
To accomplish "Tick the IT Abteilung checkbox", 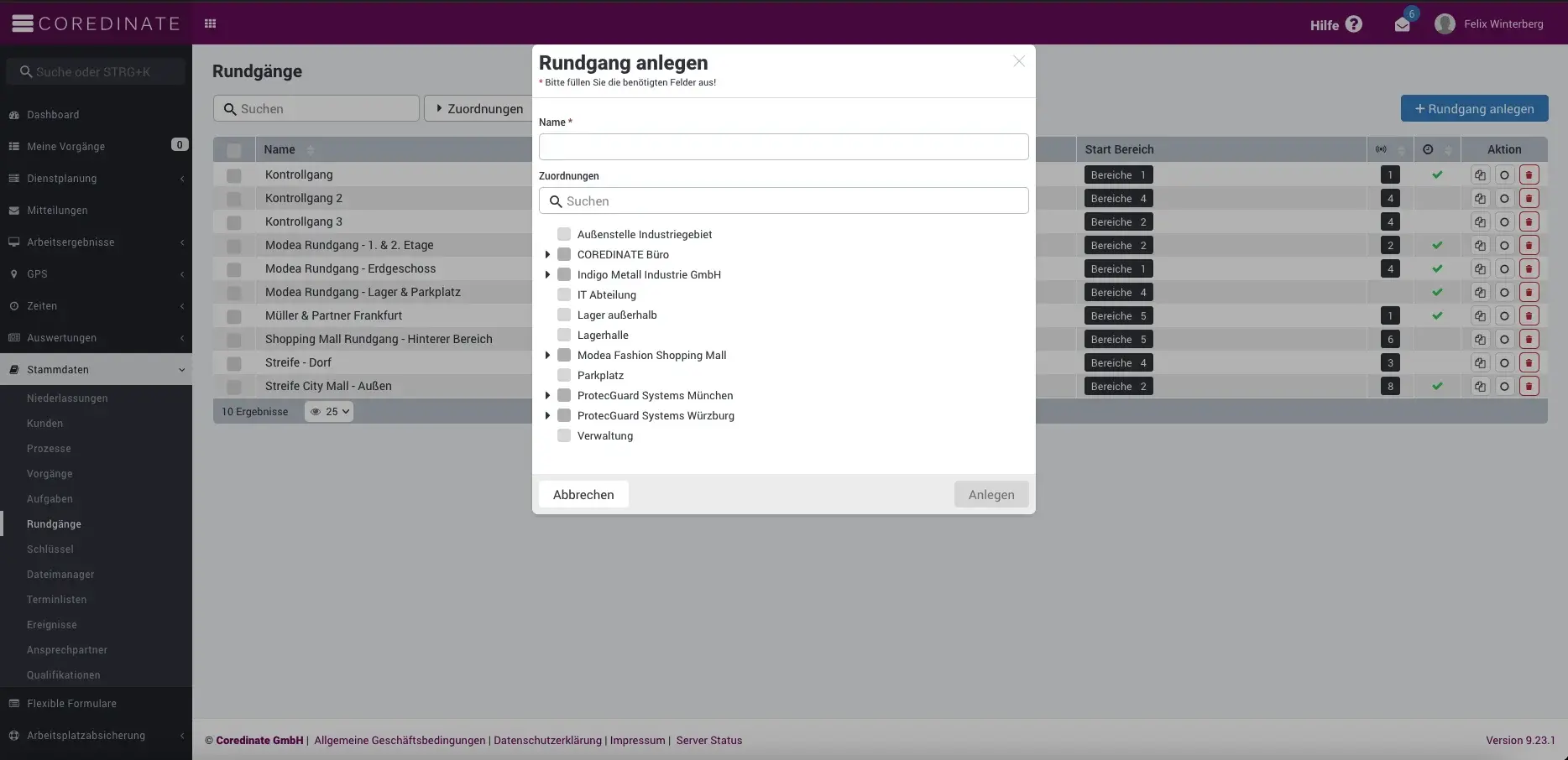I will click(x=564, y=294).
